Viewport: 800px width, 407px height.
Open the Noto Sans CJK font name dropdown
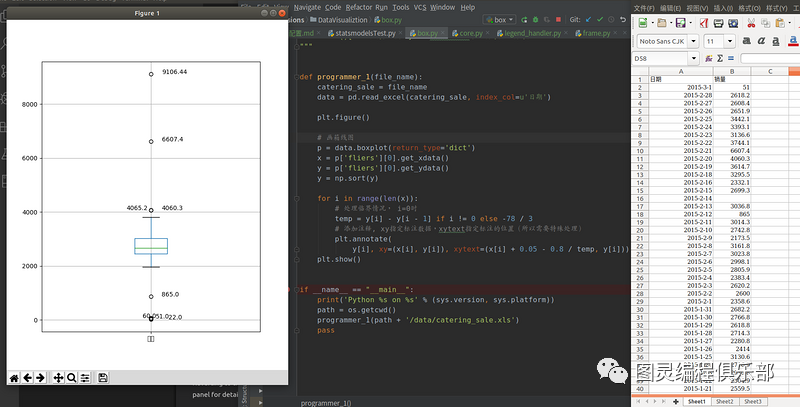(x=693, y=41)
